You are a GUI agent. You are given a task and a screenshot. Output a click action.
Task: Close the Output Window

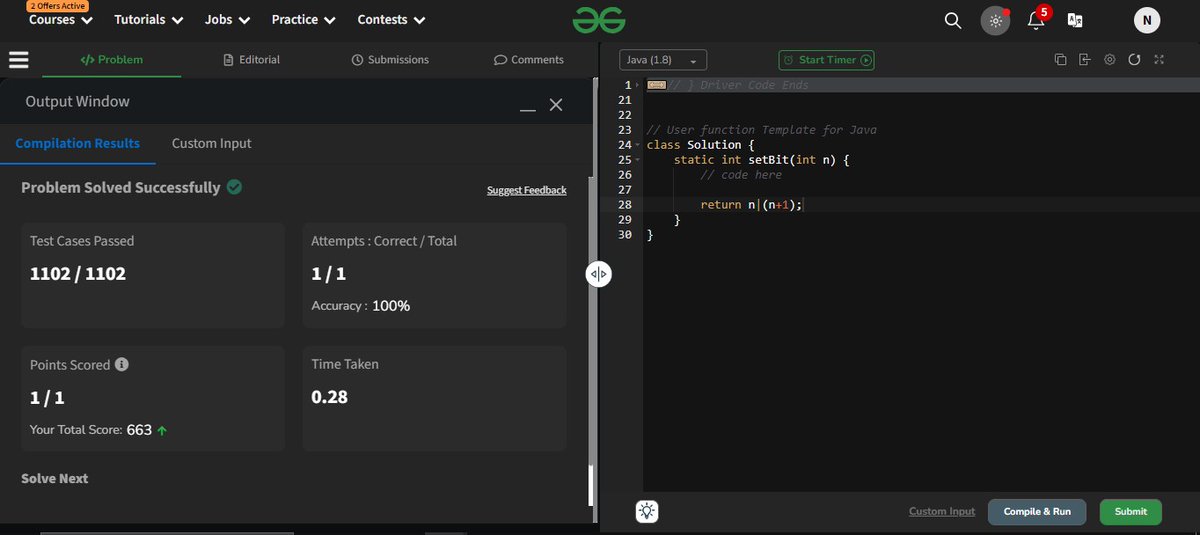click(x=556, y=104)
